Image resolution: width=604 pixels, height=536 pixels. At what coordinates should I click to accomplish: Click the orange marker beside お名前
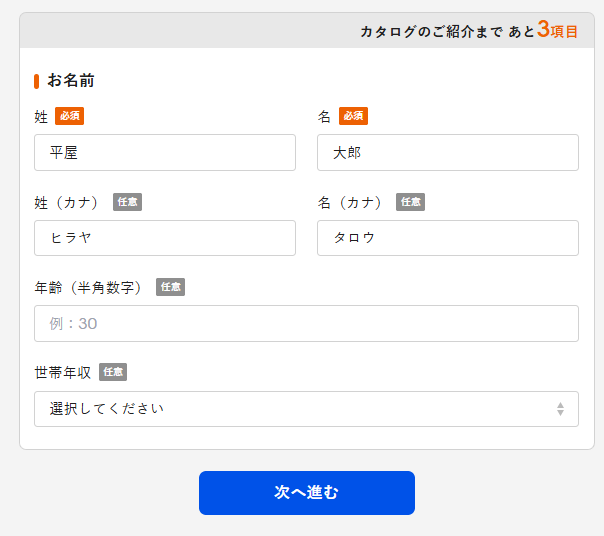tap(37, 81)
